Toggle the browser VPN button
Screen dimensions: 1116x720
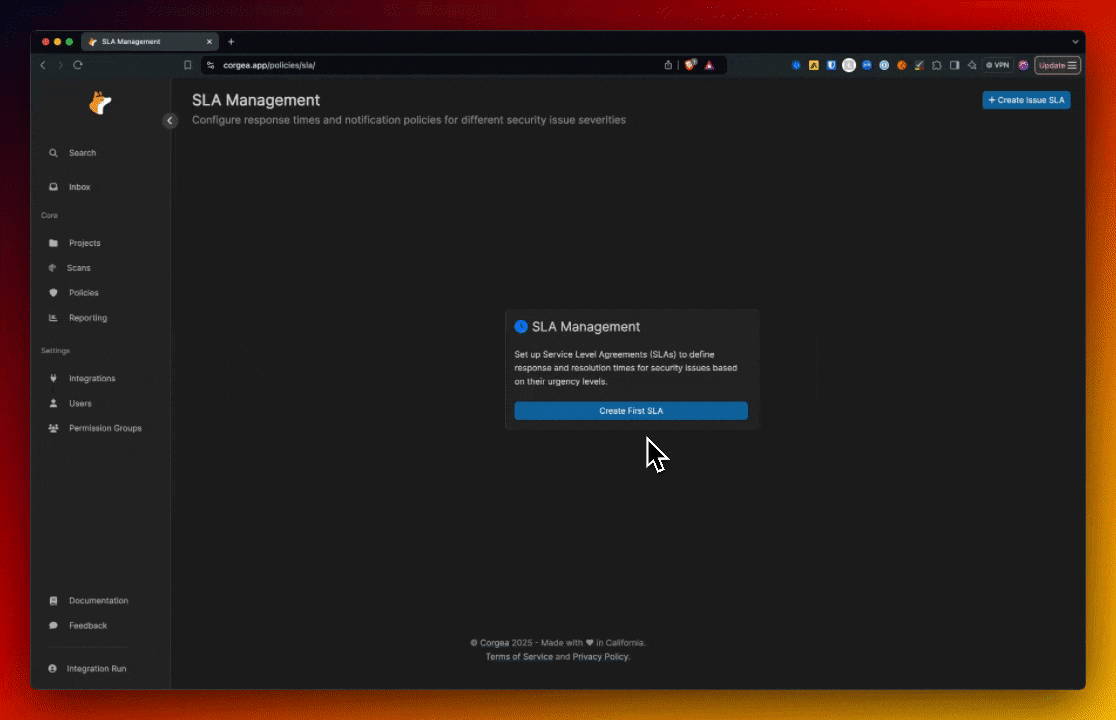pos(997,65)
